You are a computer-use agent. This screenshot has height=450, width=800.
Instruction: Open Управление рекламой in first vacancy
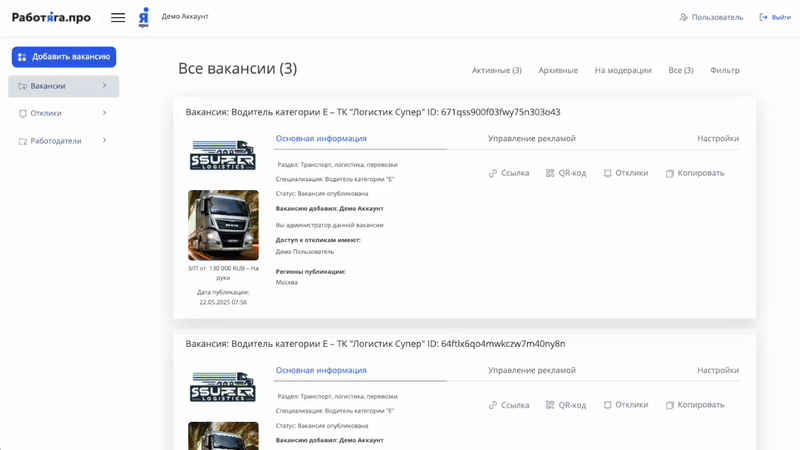[531, 139]
